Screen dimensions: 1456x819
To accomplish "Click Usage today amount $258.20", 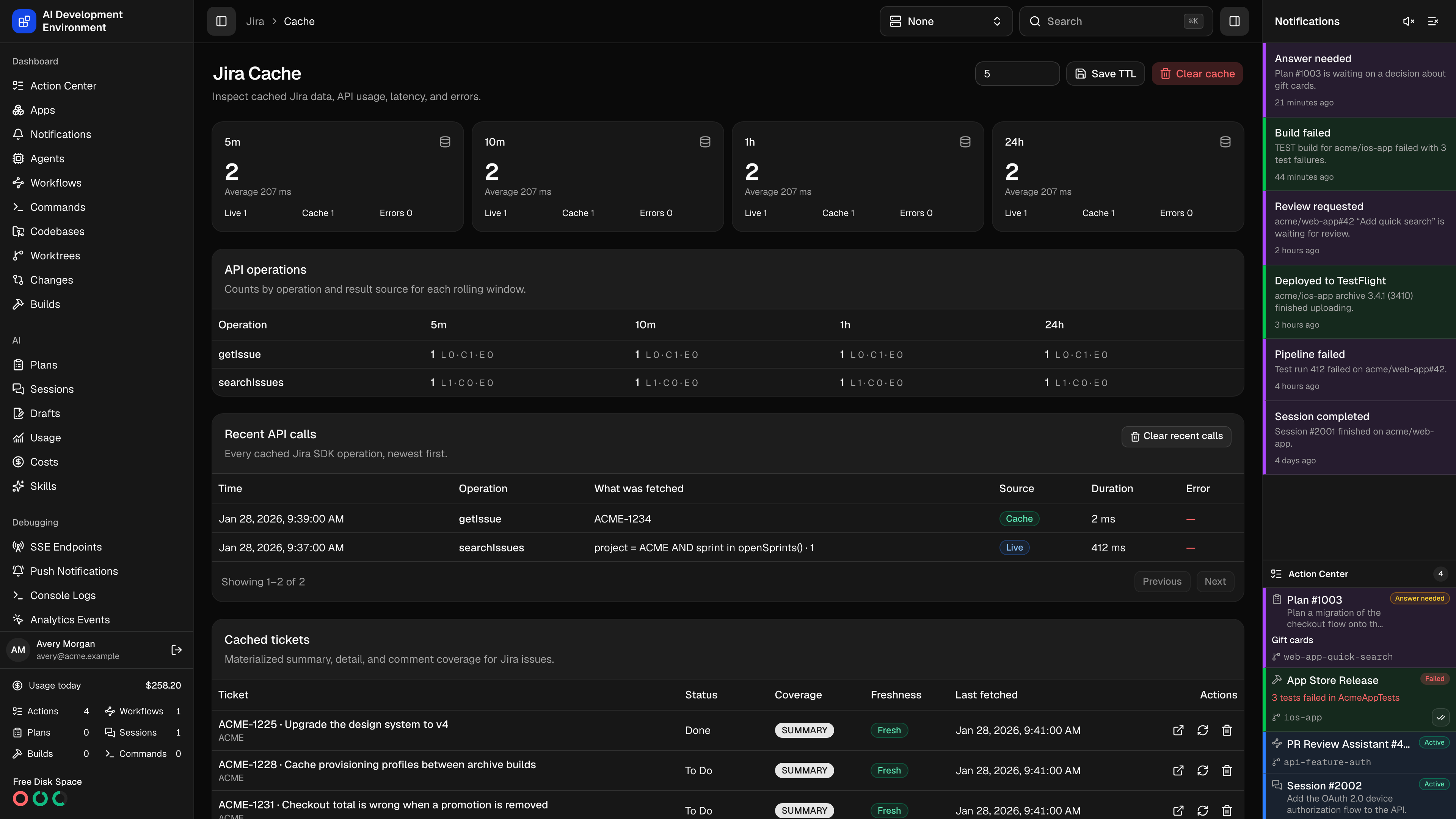I will click(163, 686).
